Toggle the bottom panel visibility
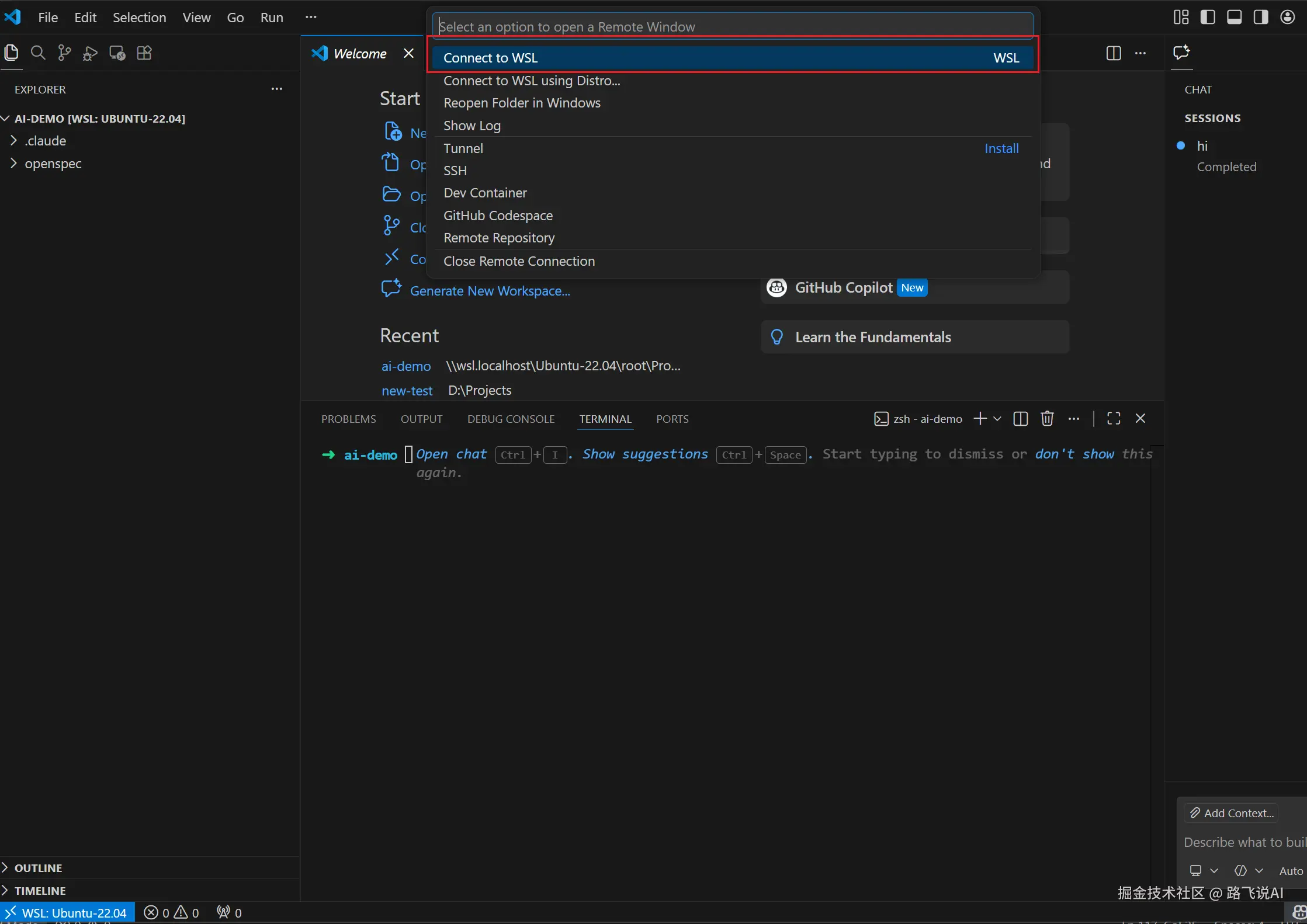The height and width of the screenshot is (924, 1307). pos(1234,17)
